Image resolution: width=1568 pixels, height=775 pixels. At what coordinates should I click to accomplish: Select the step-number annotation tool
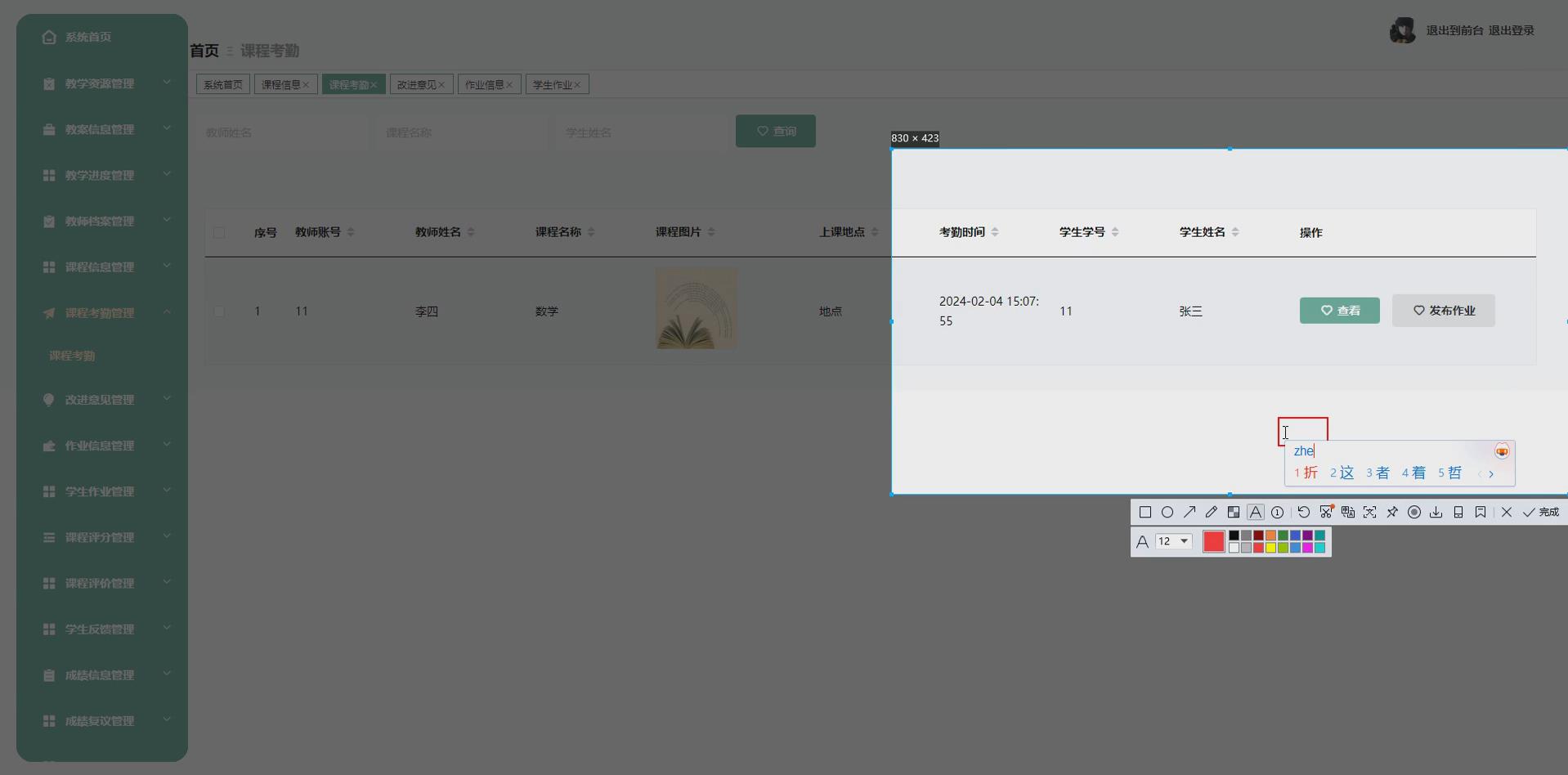1278,512
